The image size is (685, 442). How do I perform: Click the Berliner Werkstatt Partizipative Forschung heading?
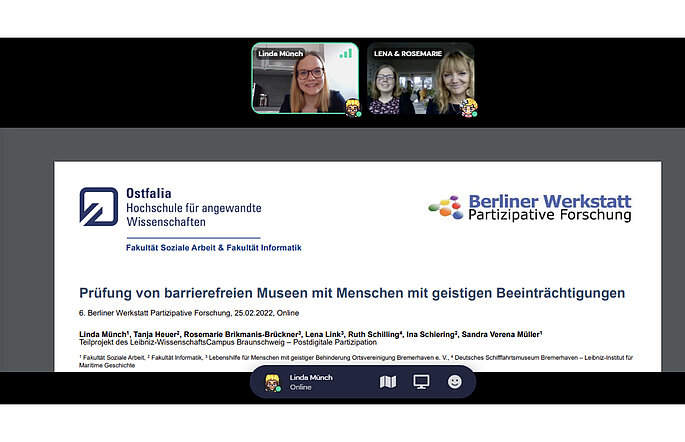(x=549, y=207)
